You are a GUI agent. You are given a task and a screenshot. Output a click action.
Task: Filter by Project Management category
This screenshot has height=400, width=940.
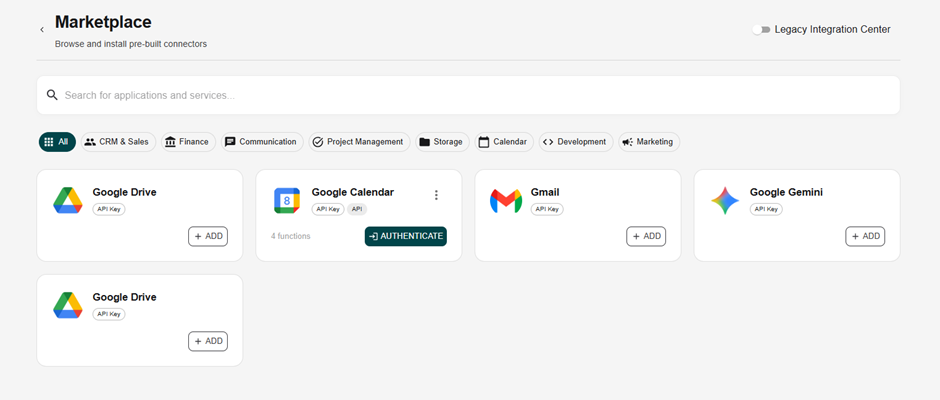(359, 142)
